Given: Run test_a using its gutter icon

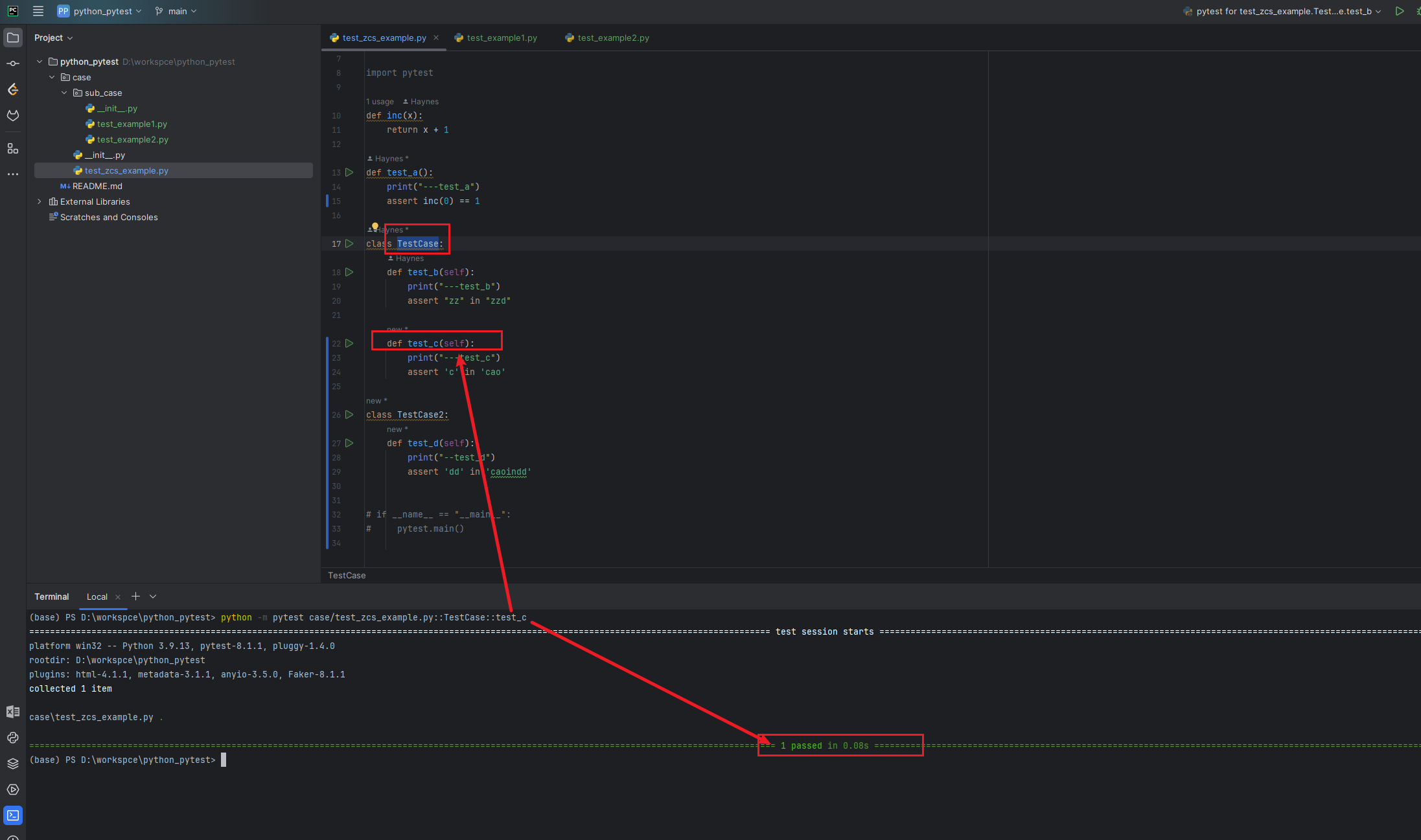Looking at the screenshot, I should [349, 172].
